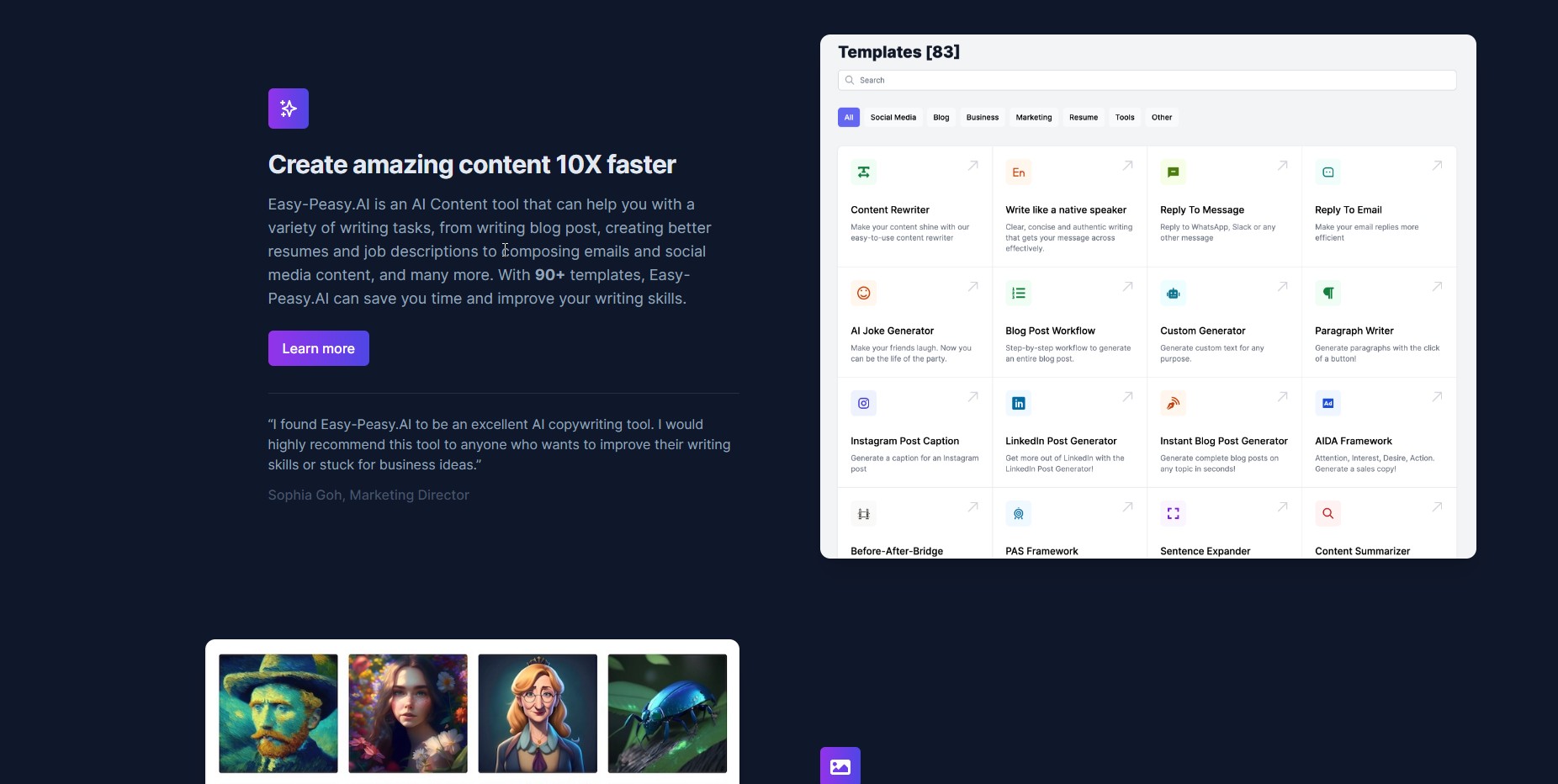1558x784 pixels.
Task: Click arrow icon on Instagram Post Caption card
Action: [x=972, y=397]
